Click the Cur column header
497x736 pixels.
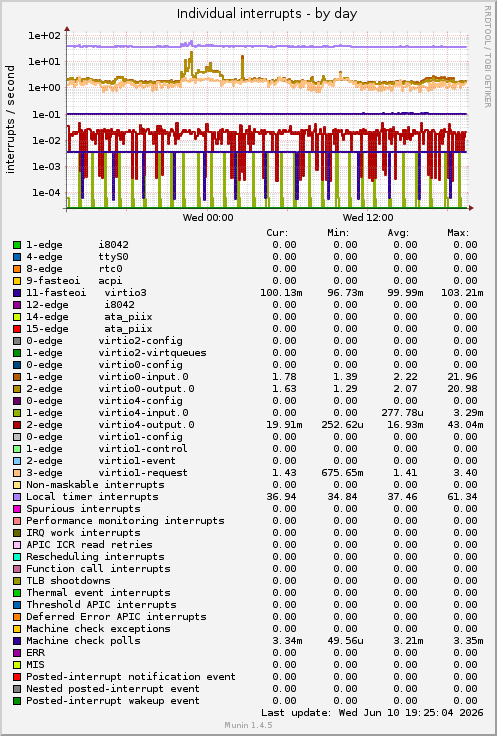coord(277,233)
